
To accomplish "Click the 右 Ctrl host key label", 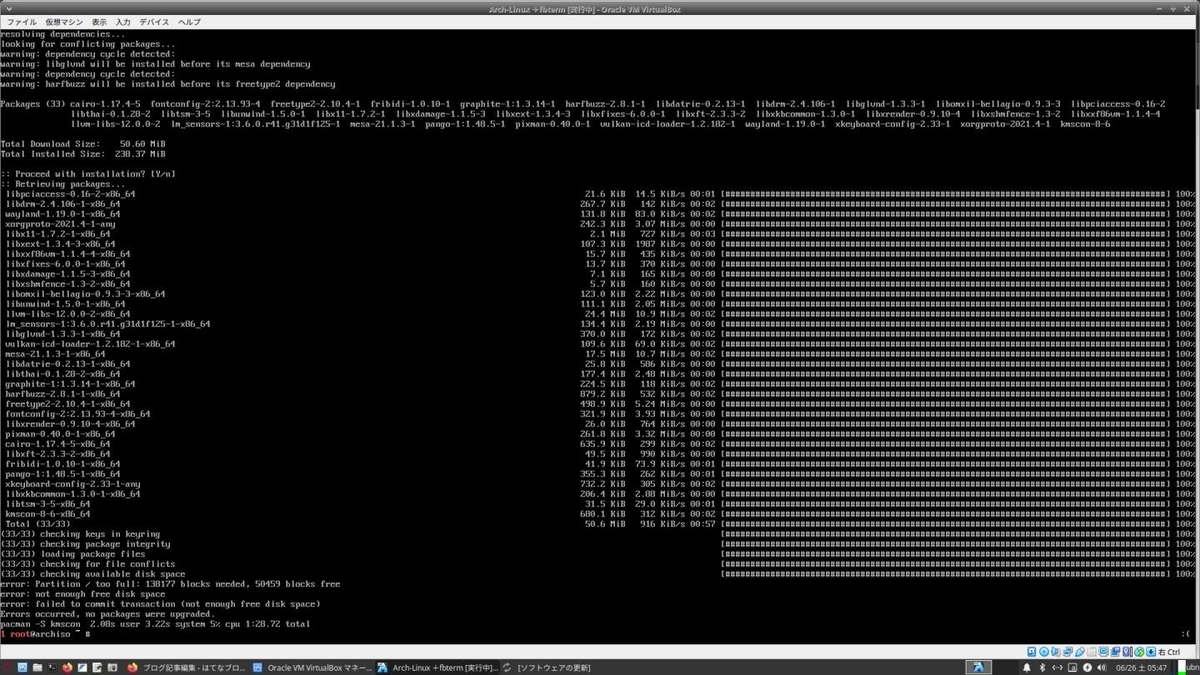I will 1169,652.
